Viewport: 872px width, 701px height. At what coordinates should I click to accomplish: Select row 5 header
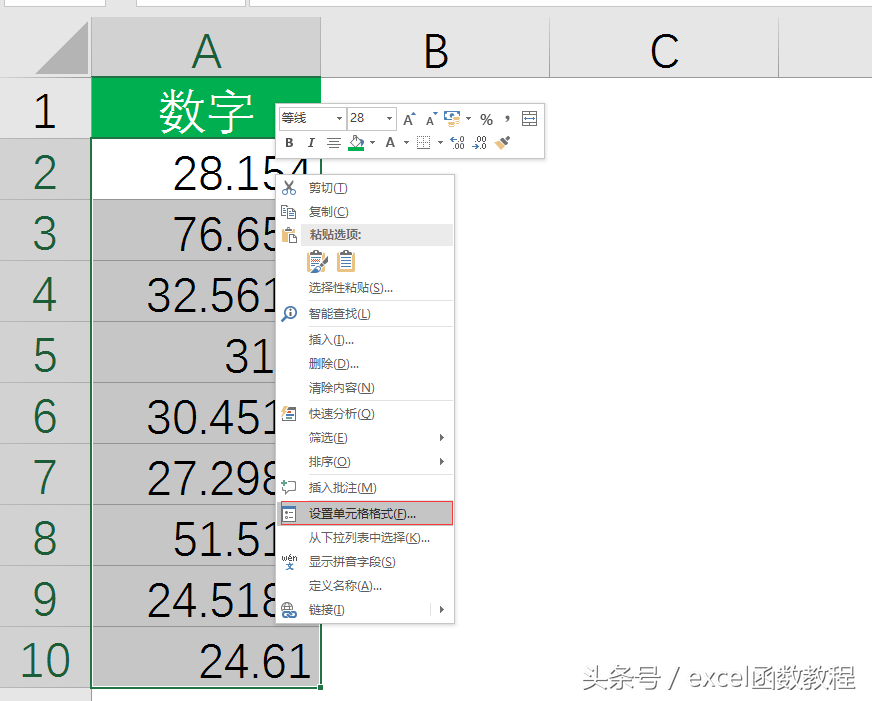(x=45, y=352)
